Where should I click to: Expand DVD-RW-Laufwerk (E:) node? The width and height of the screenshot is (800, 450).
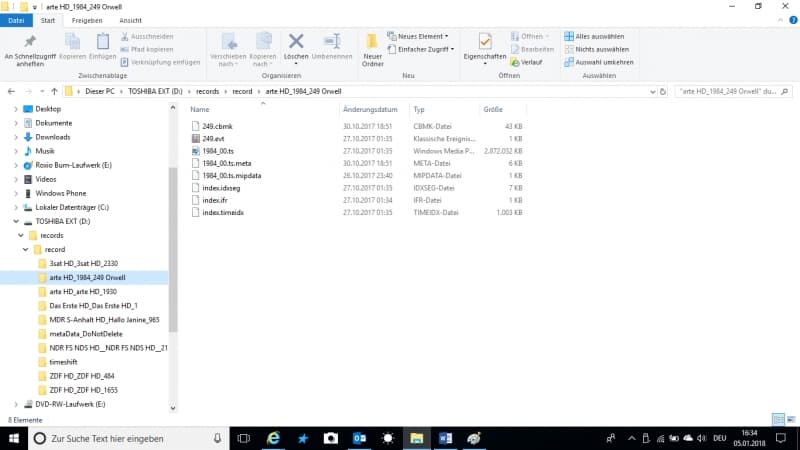16,404
